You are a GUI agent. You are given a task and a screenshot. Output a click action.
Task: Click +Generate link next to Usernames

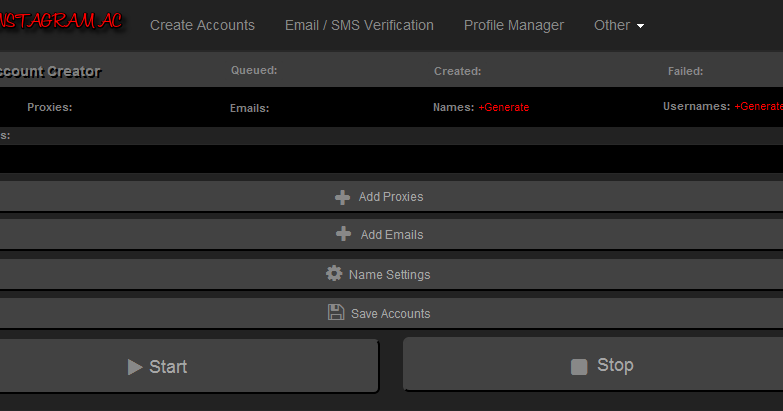point(759,106)
